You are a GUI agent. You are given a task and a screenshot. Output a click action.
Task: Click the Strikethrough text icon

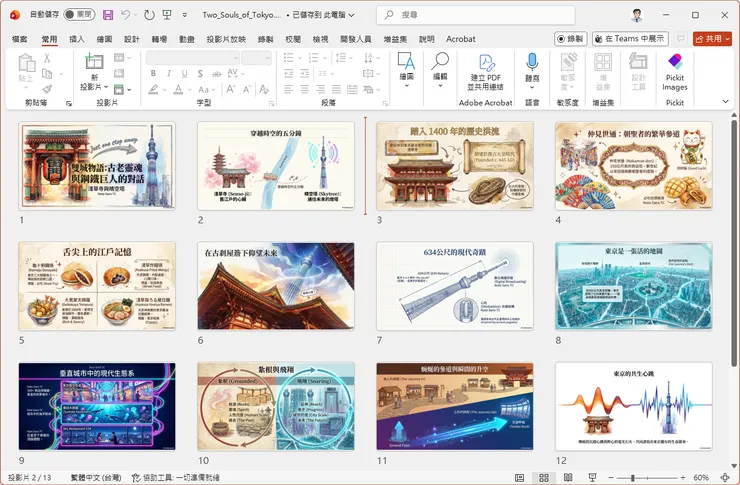click(216, 74)
